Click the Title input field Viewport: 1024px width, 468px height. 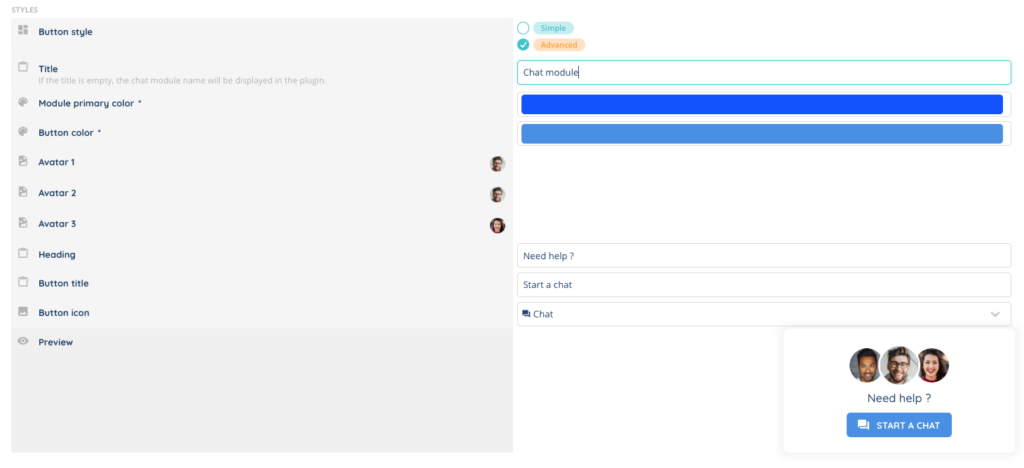764,72
